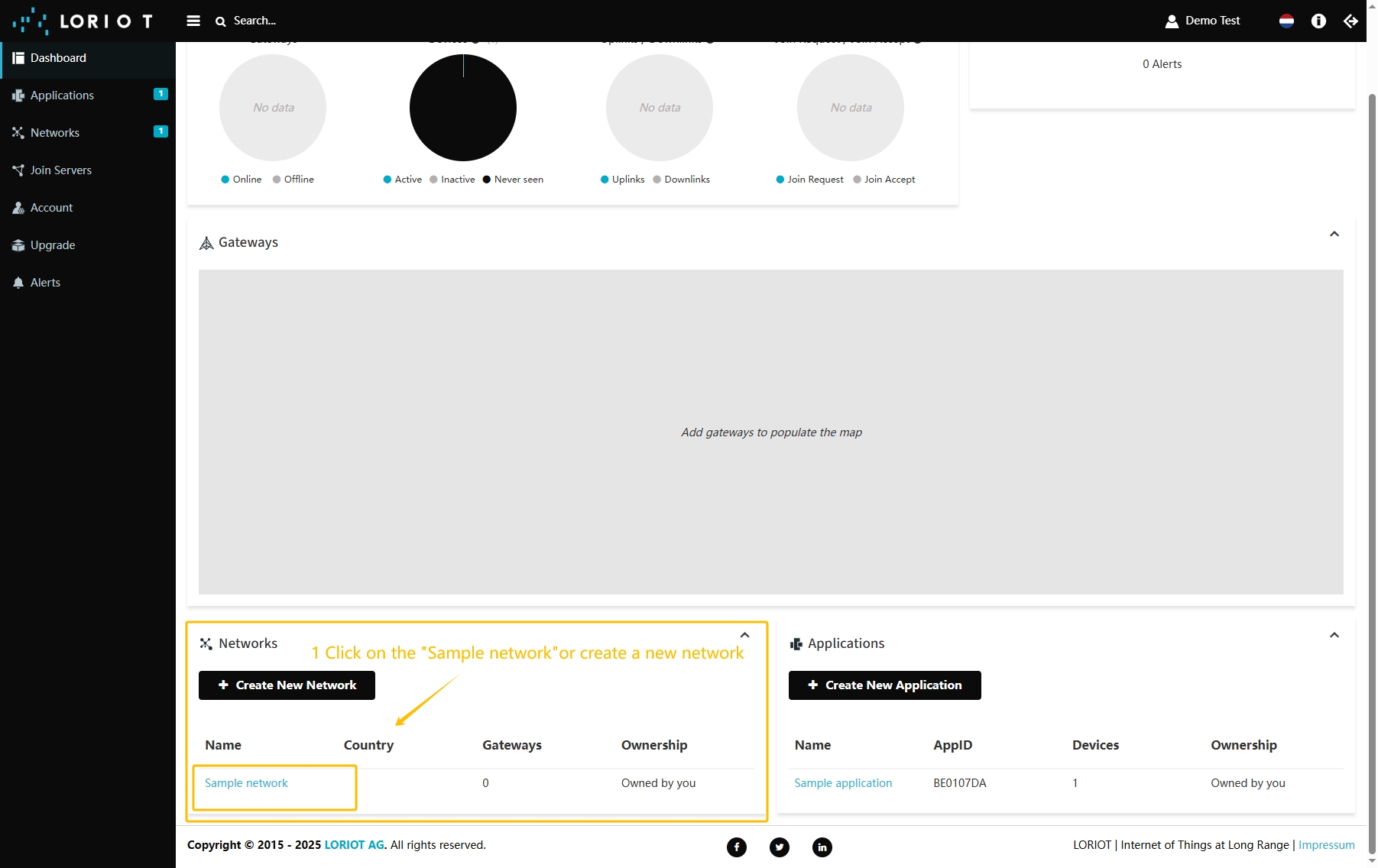Collapse the Applications panel
1378x868 pixels.
[1334, 635]
